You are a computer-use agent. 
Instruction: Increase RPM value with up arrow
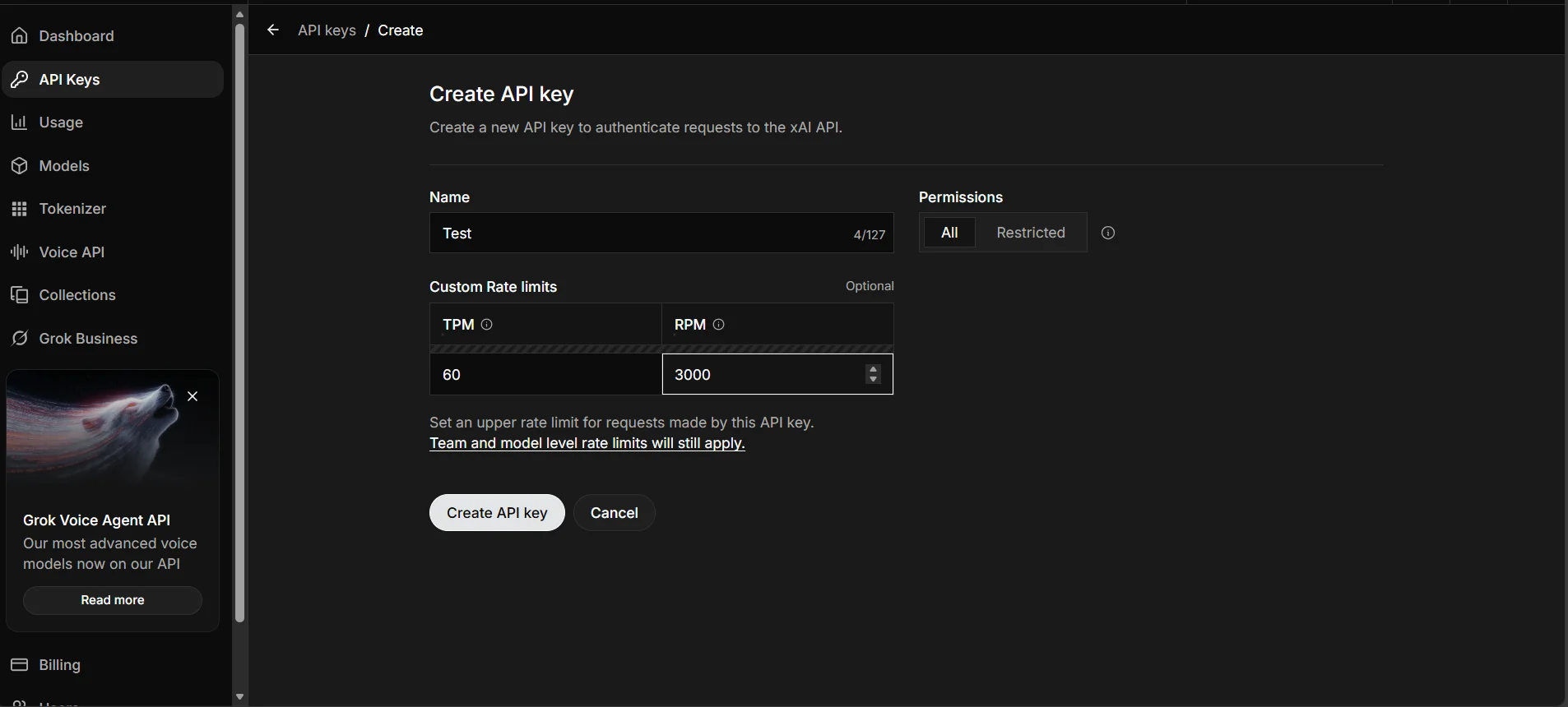(x=873, y=369)
